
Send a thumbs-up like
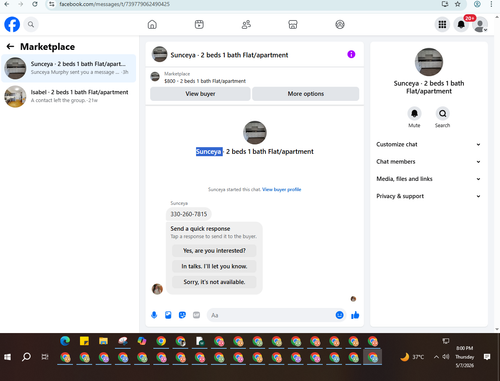pos(355,315)
